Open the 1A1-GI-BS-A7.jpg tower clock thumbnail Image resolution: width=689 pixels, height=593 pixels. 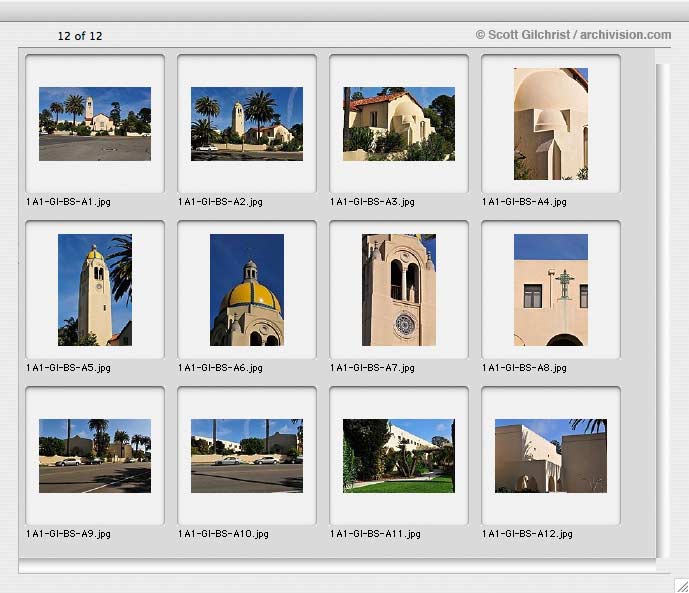(x=399, y=290)
